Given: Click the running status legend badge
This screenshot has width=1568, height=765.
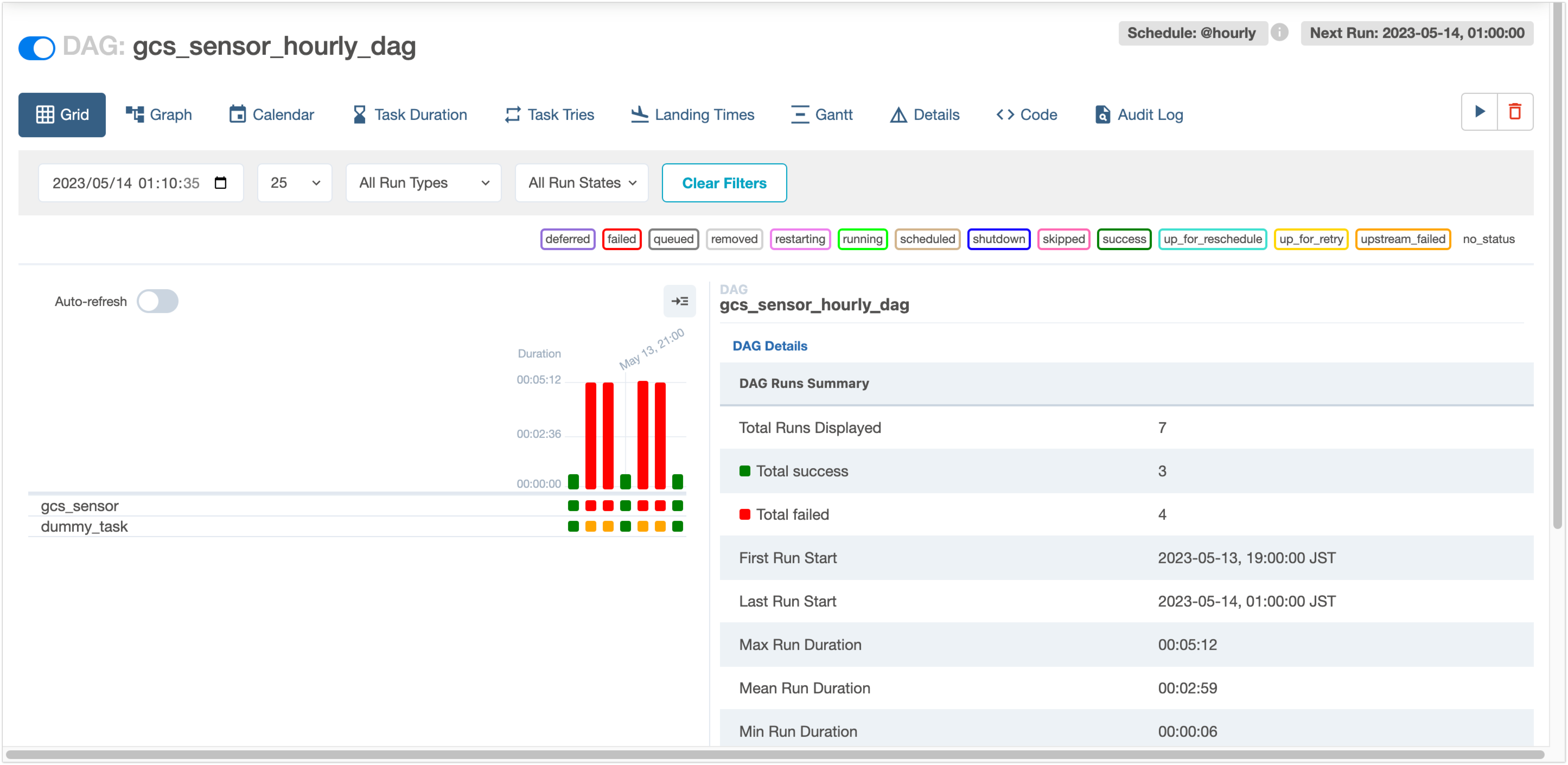Looking at the screenshot, I should pos(862,239).
